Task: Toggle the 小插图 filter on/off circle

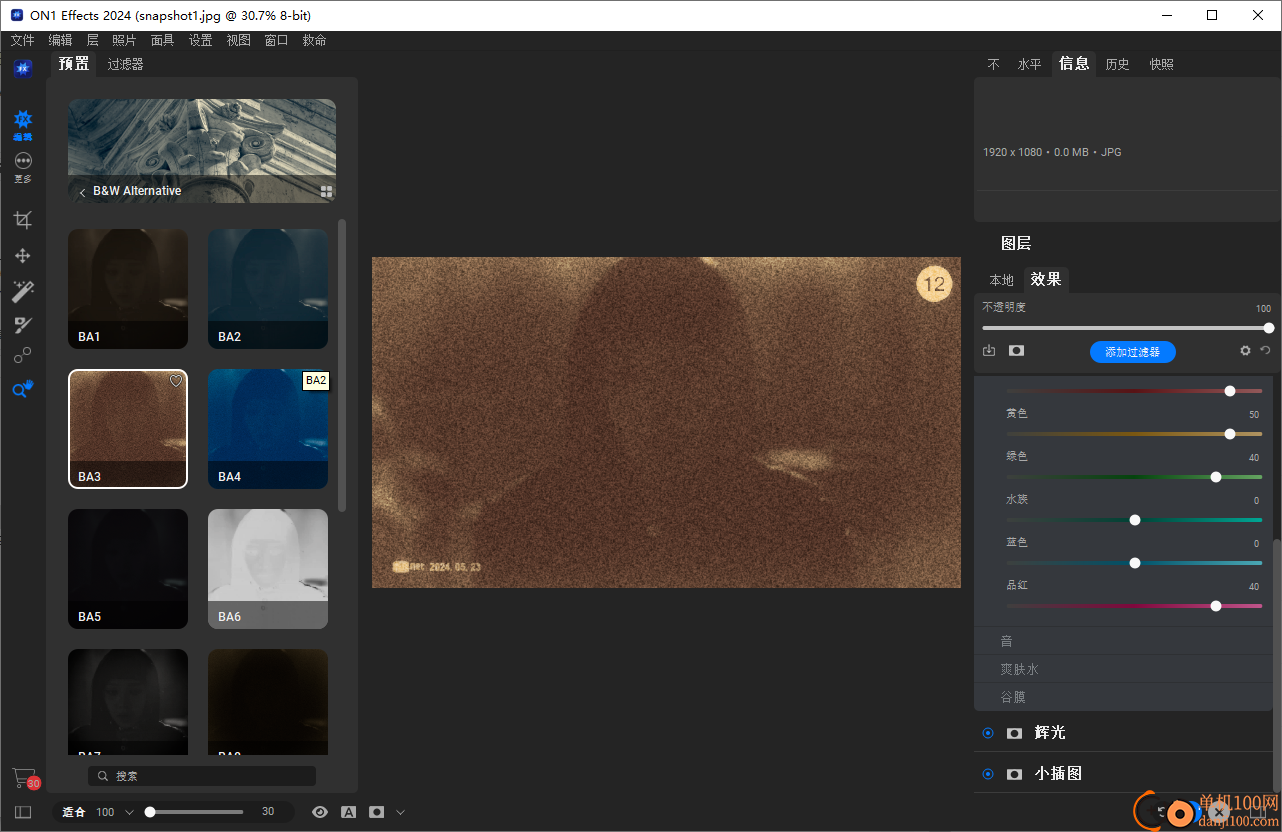Action: tap(988, 774)
